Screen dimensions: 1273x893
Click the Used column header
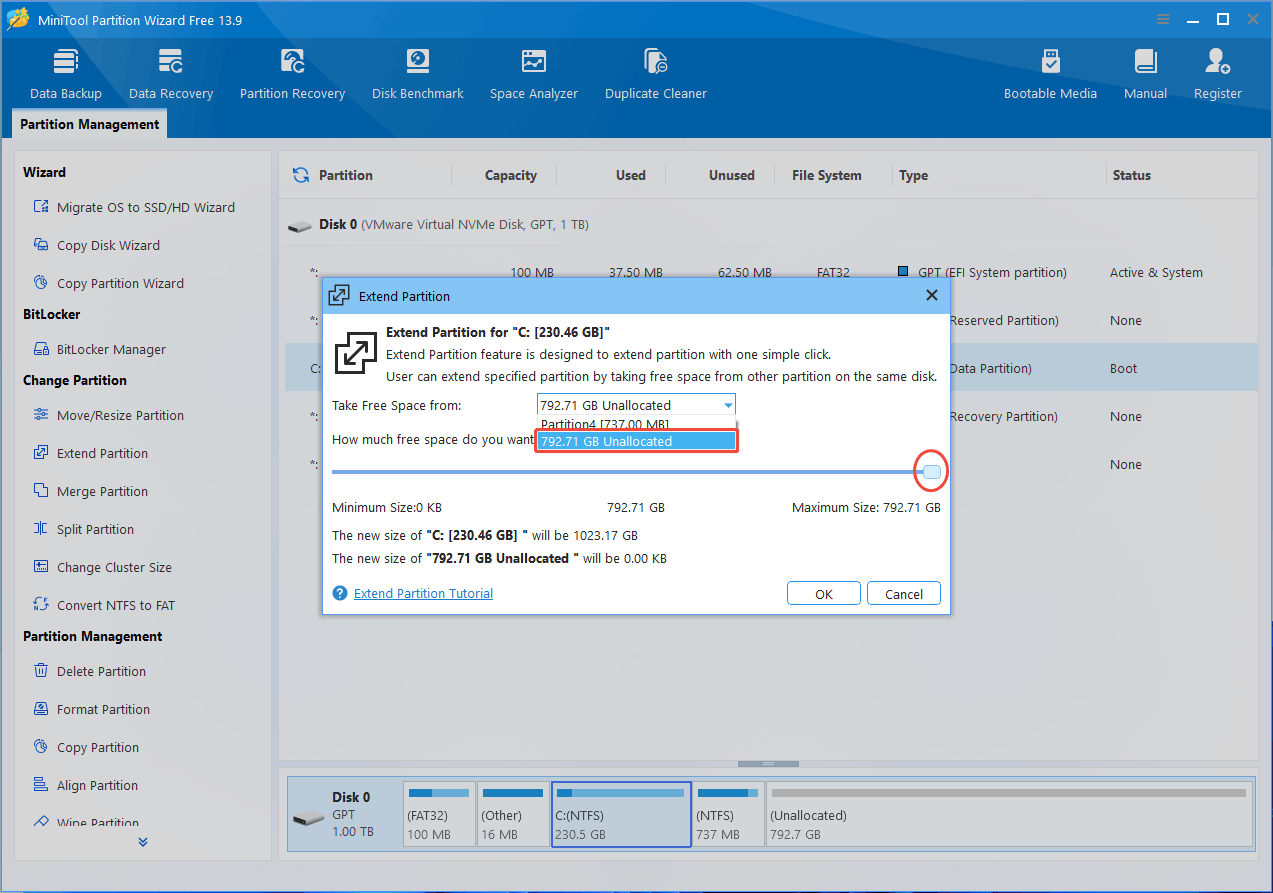pos(630,175)
